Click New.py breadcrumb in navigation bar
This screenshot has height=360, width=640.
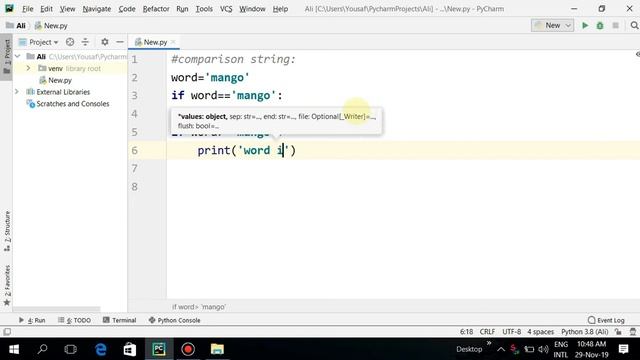pos(51,25)
